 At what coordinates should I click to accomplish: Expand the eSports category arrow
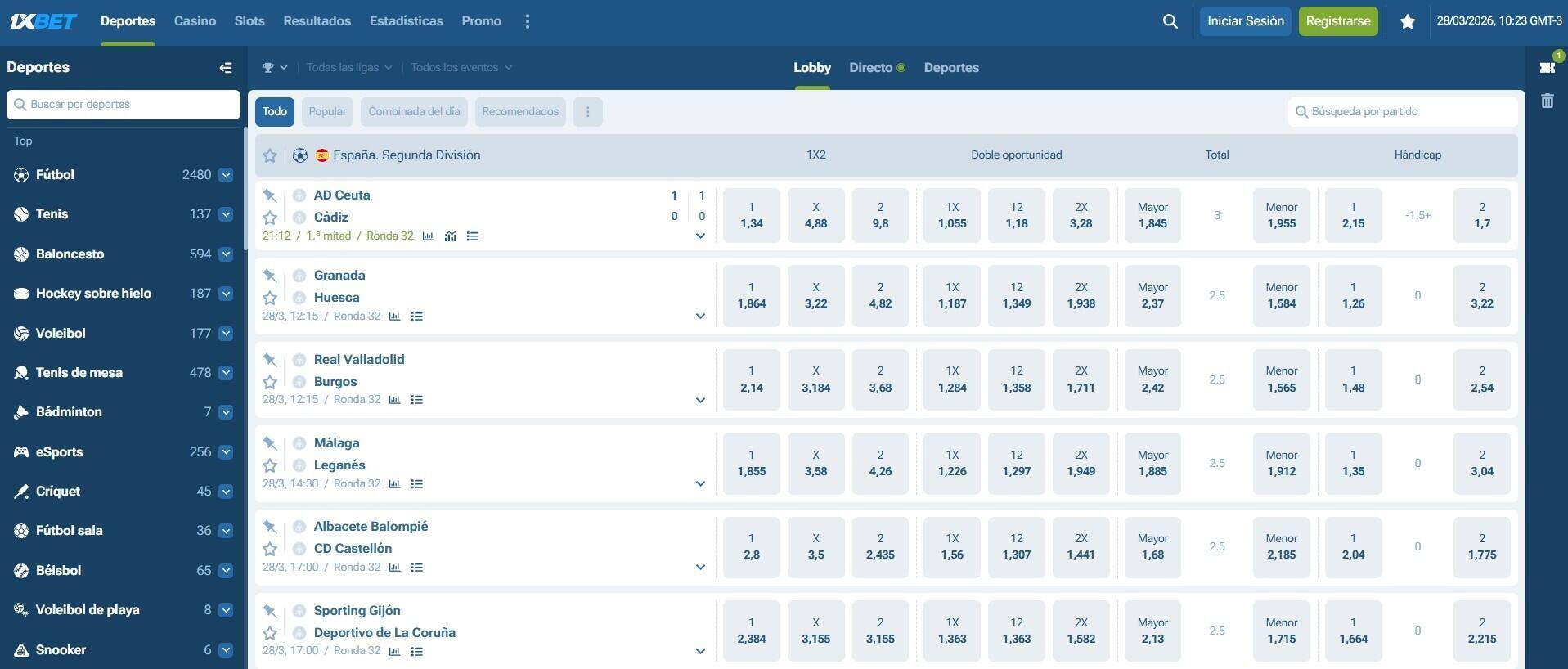point(226,452)
